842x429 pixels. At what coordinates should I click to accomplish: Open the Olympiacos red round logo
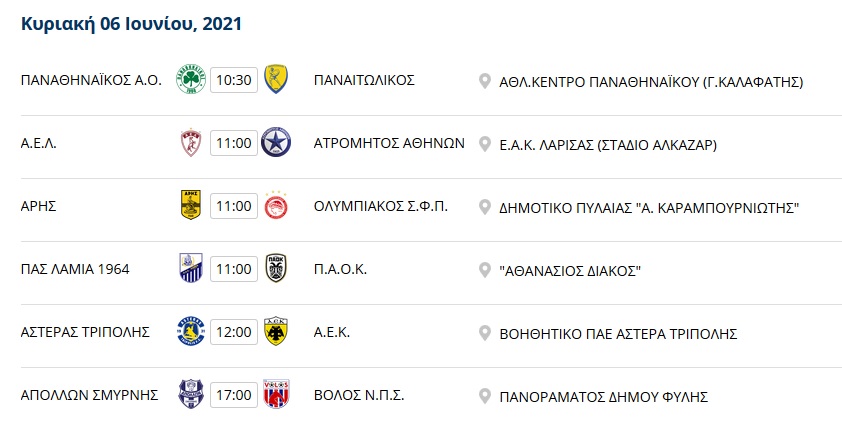[x=276, y=205]
